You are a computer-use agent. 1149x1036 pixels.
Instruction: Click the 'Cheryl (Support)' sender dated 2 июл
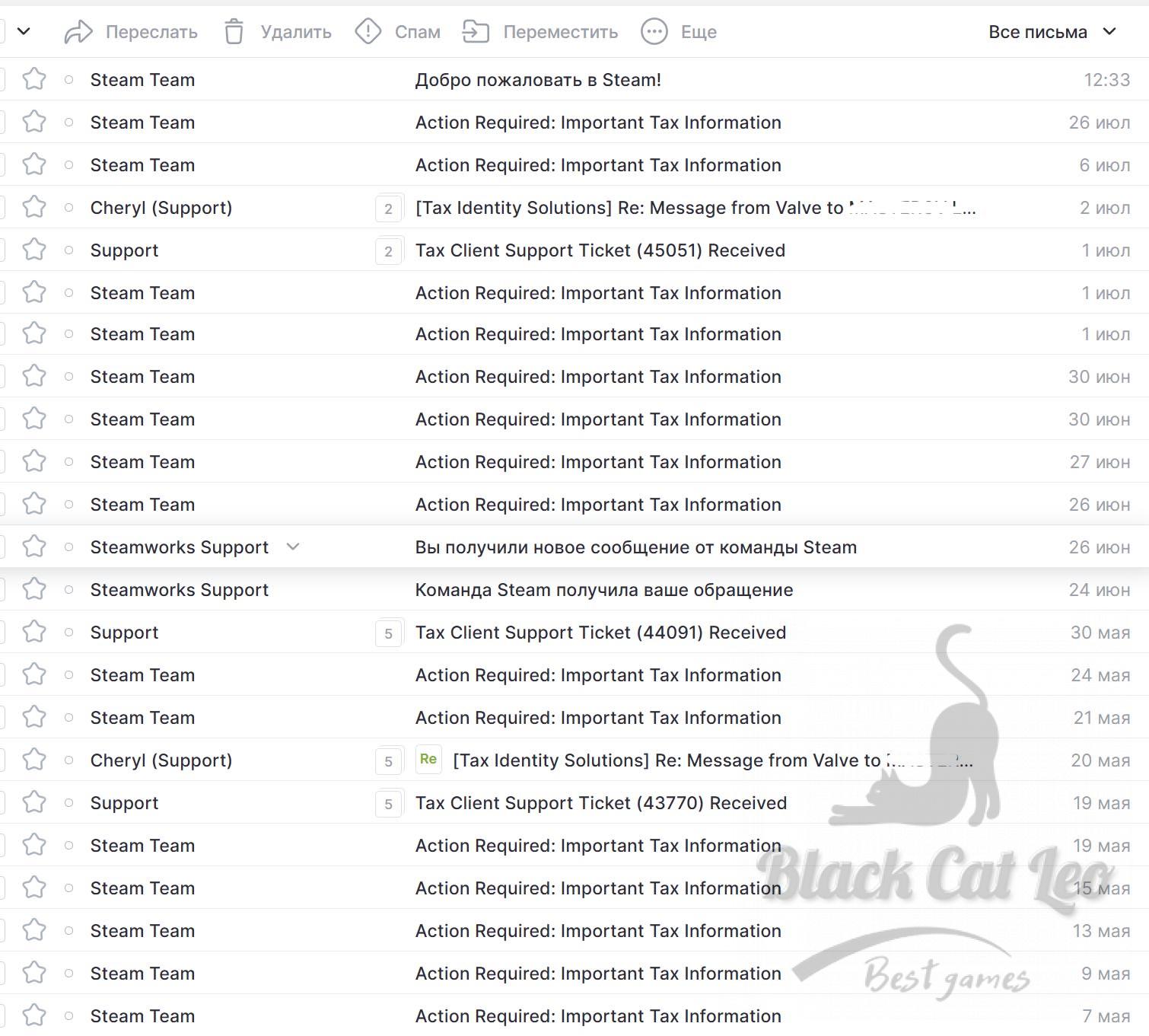tap(161, 208)
